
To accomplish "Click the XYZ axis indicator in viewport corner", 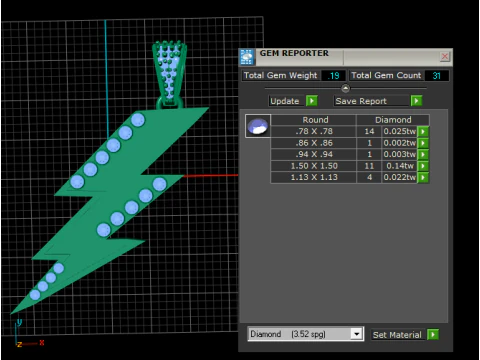I will click(28, 333).
